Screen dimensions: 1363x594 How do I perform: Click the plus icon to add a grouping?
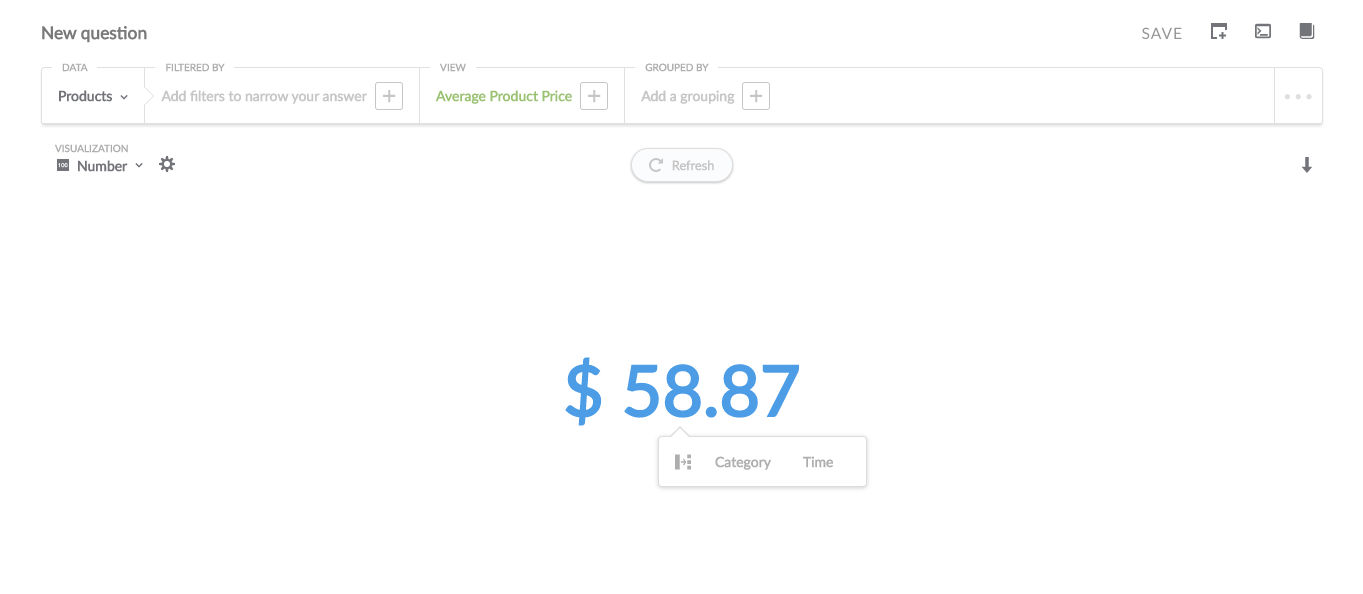[x=756, y=96]
